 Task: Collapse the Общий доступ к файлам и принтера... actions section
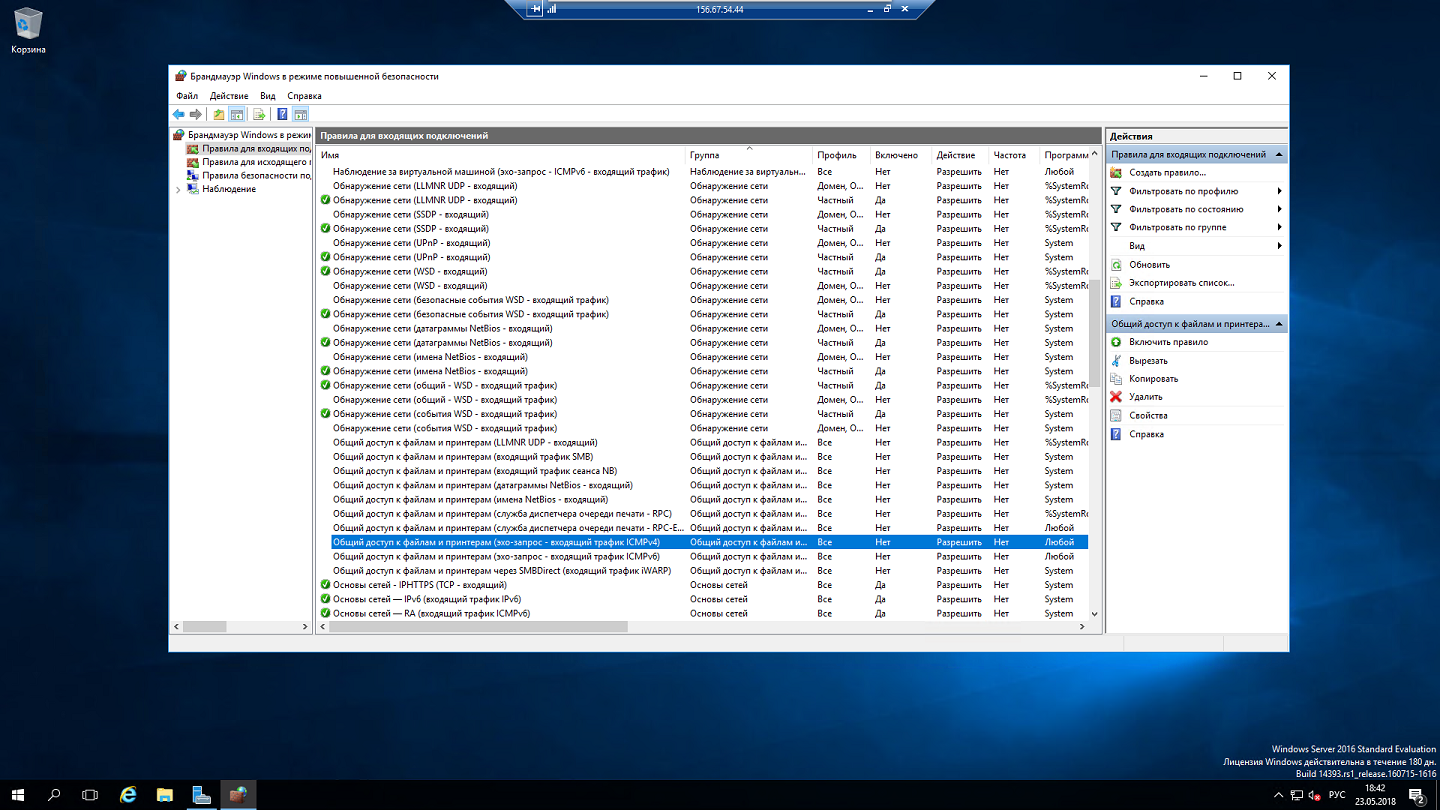pos(1279,324)
